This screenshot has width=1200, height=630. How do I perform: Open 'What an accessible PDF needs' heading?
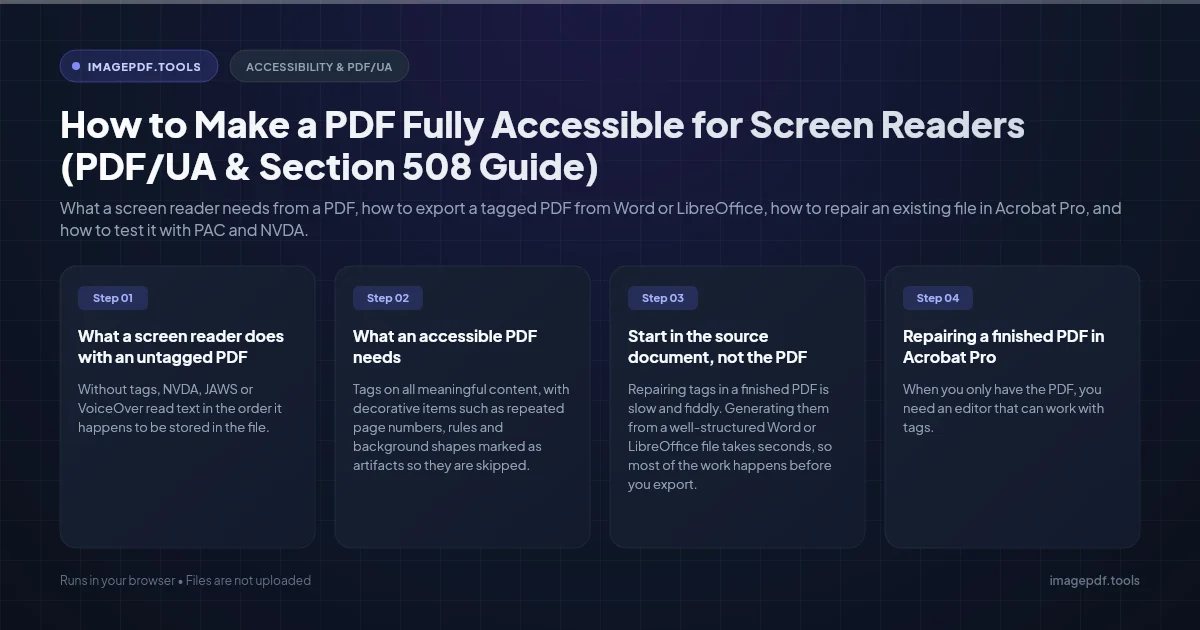(445, 347)
